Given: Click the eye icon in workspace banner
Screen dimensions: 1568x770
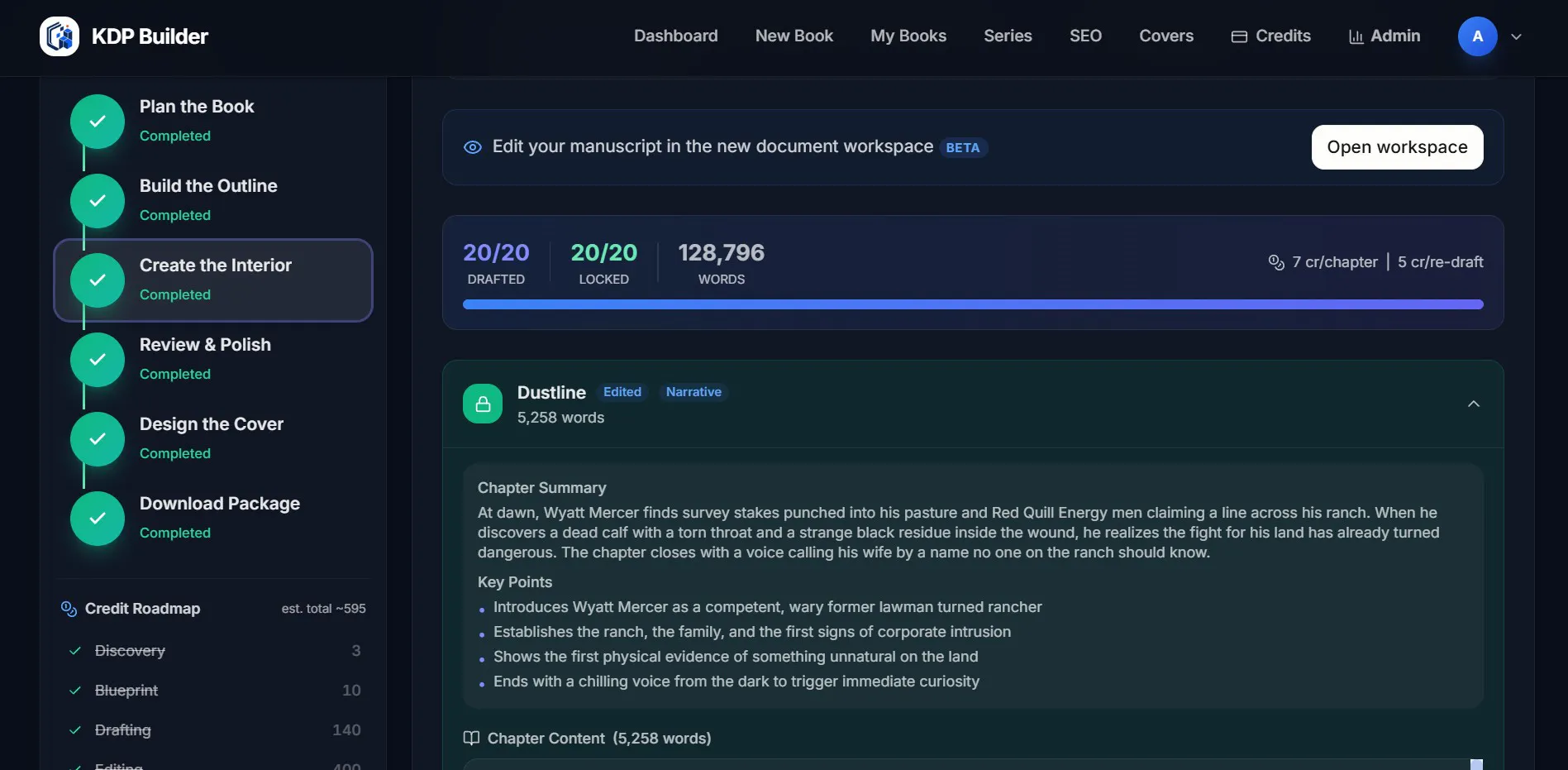Looking at the screenshot, I should tap(473, 147).
